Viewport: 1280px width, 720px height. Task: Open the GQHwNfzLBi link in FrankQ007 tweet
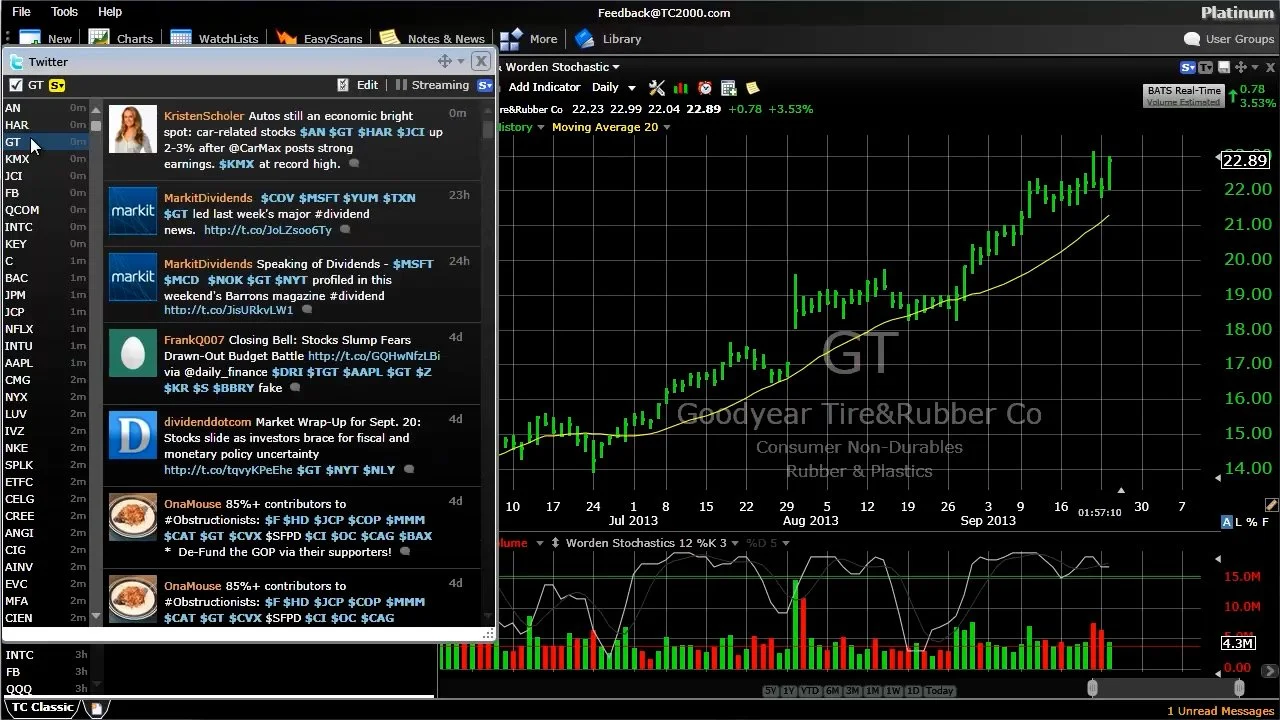374,356
